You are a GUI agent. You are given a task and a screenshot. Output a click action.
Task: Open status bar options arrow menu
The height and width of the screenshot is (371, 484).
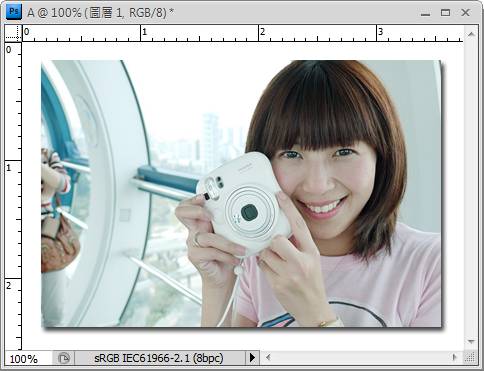(x=252, y=358)
